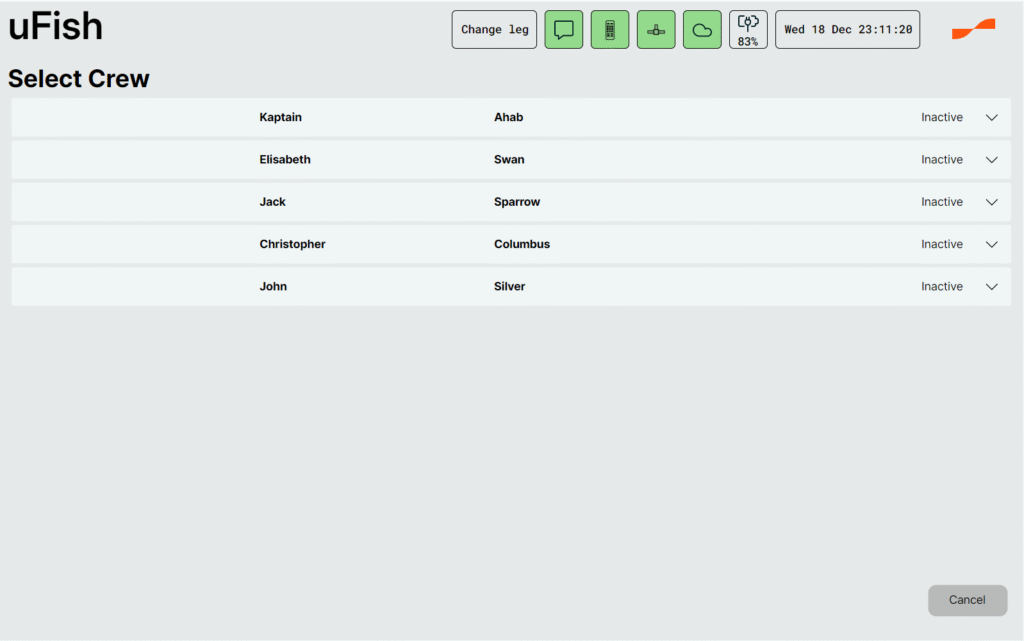
Task: Select crew member Christopher
Action: [x=292, y=244]
